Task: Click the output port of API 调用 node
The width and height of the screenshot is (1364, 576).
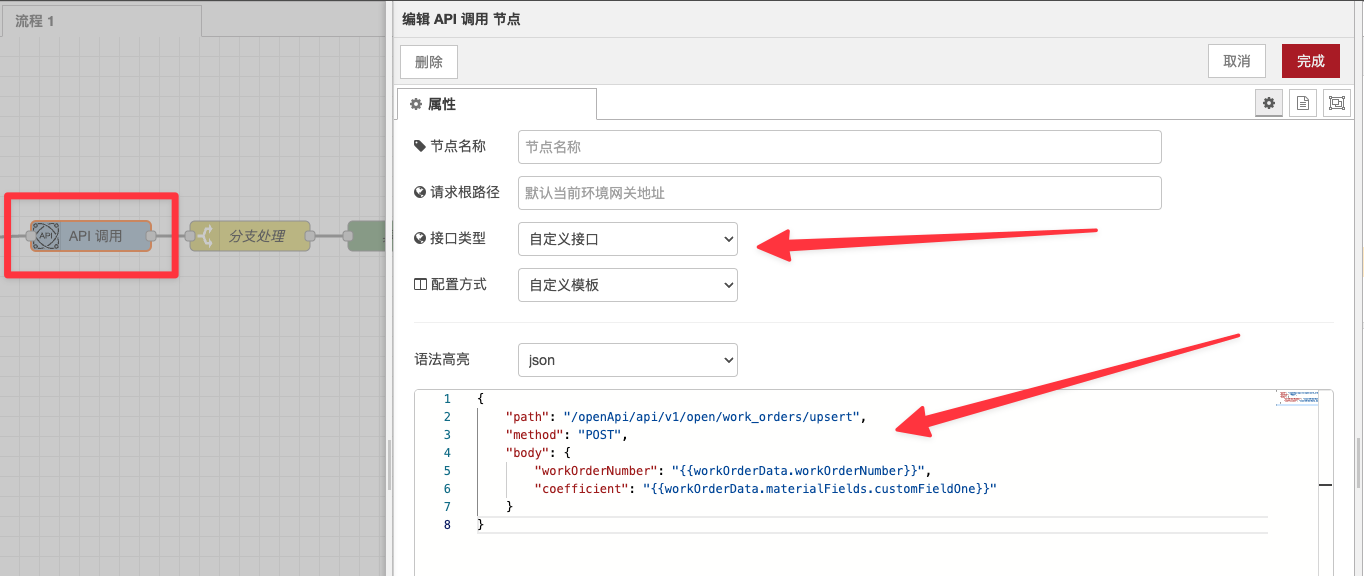Action: pyautogui.click(x=151, y=236)
